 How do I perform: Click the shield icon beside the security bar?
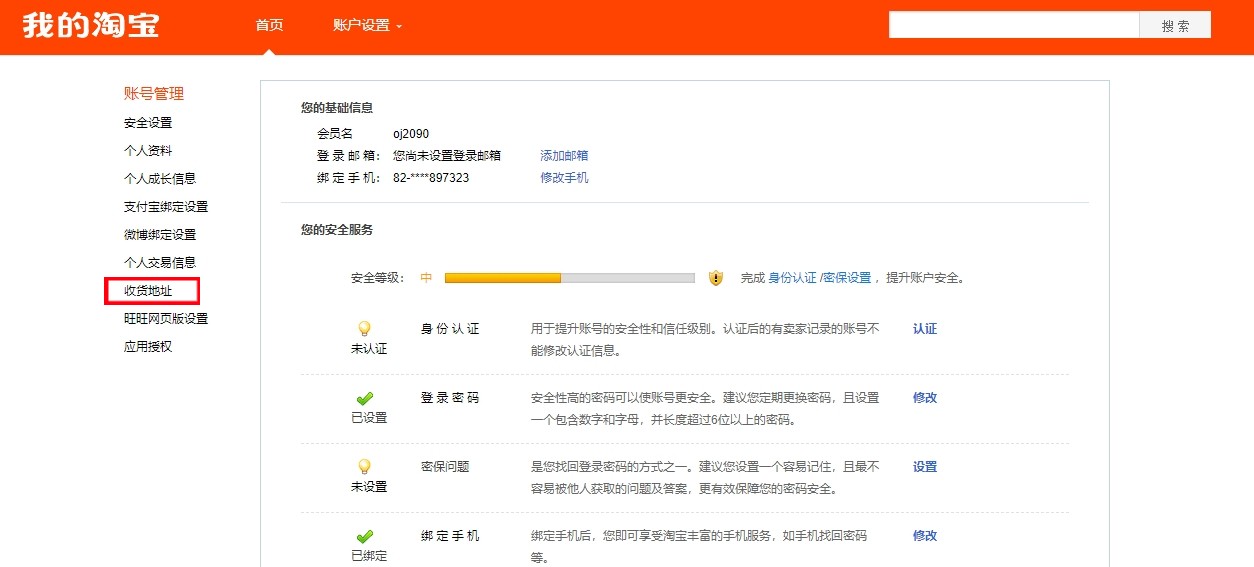pos(716,278)
